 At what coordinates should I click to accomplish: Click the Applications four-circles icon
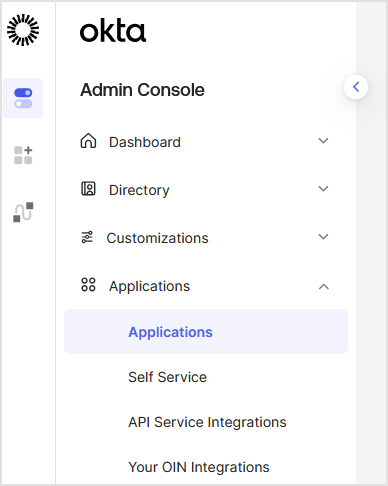(x=88, y=285)
